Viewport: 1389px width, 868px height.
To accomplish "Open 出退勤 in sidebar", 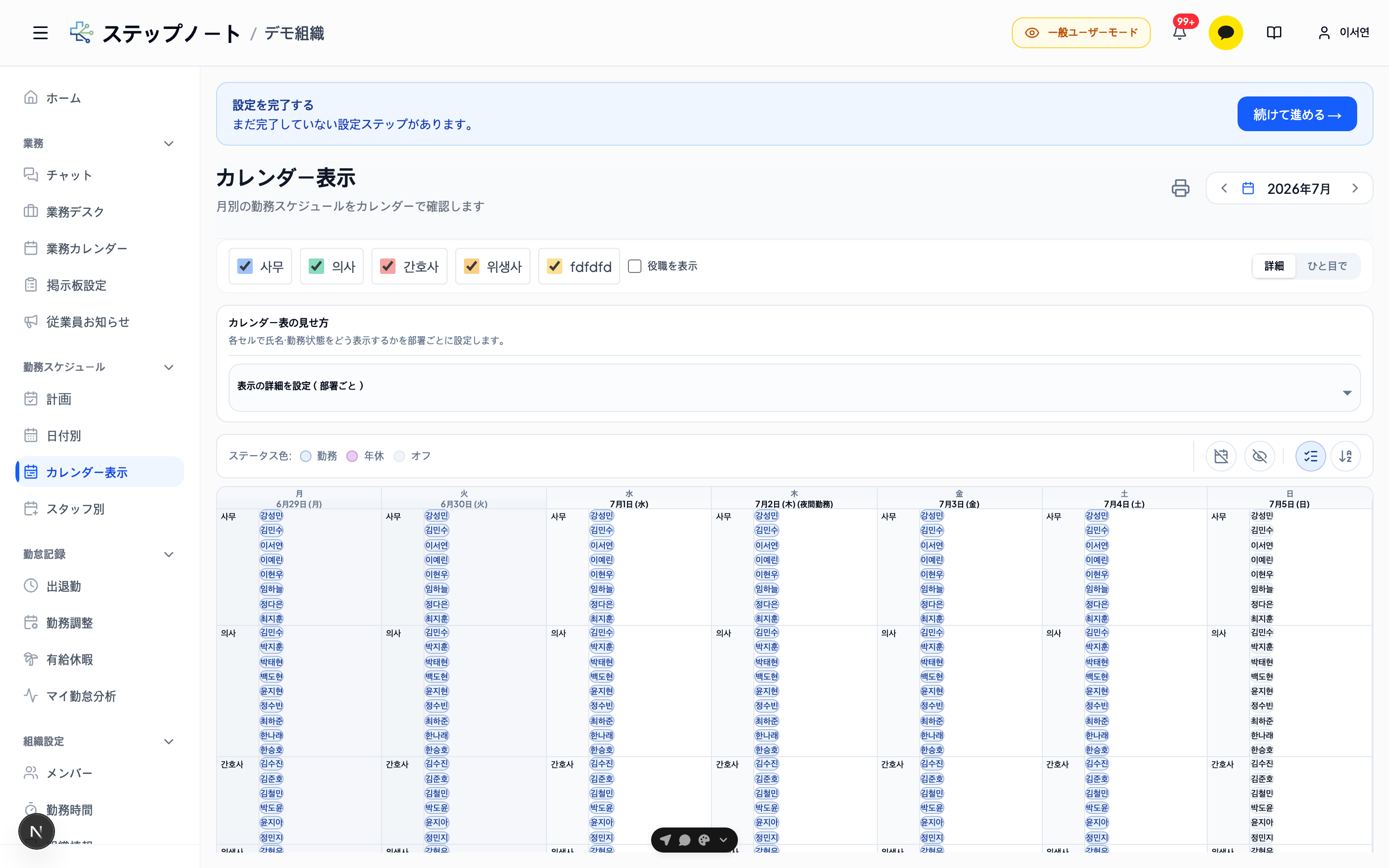I will click(x=100, y=586).
